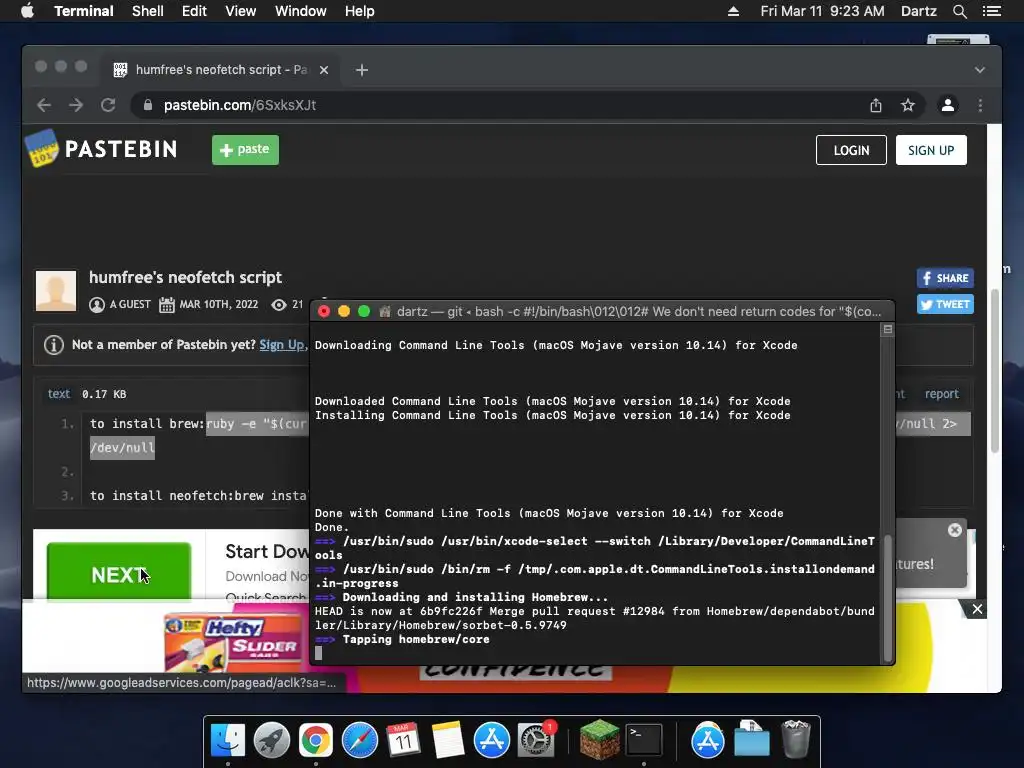Click the Pastebin logo

click(101, 148)
